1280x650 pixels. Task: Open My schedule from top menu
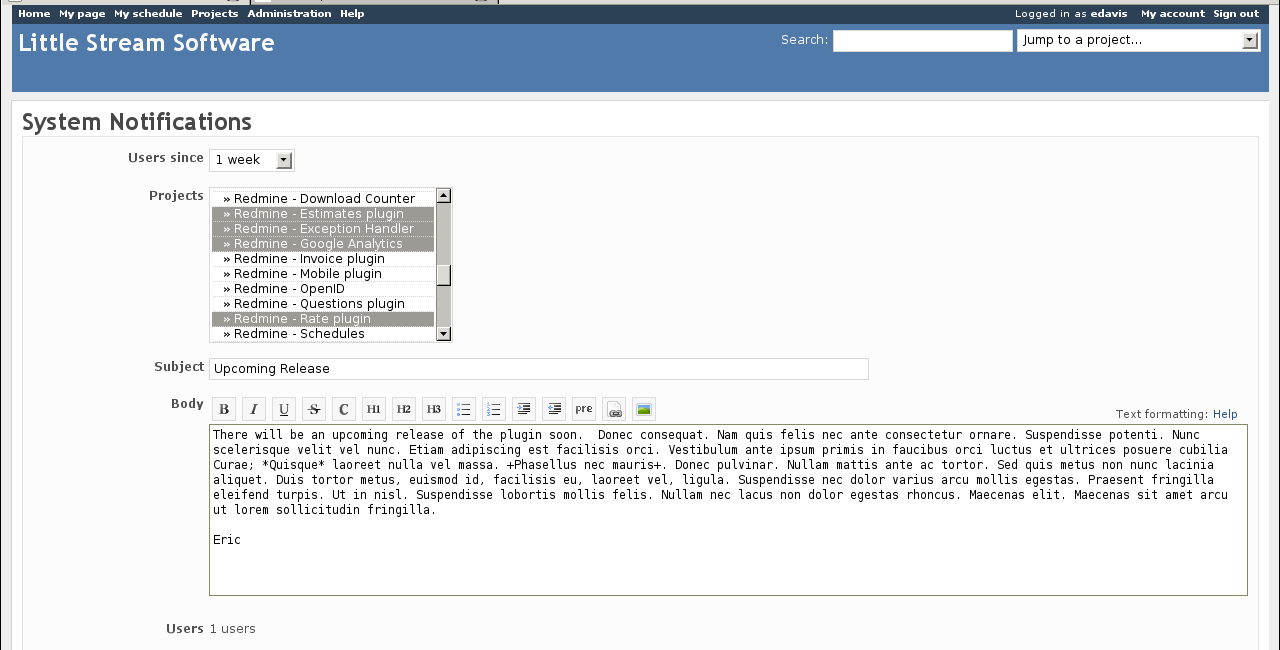[x=148, y=14]
